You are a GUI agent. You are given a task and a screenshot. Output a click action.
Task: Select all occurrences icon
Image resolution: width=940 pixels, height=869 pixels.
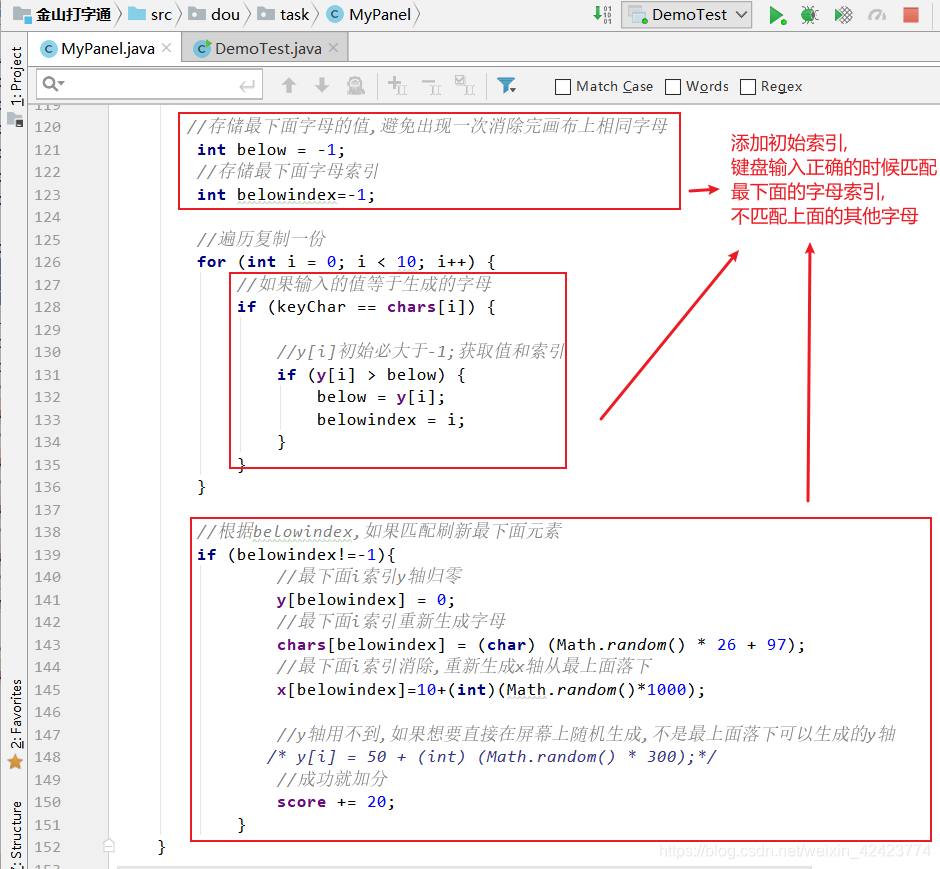tap(465, 86)
